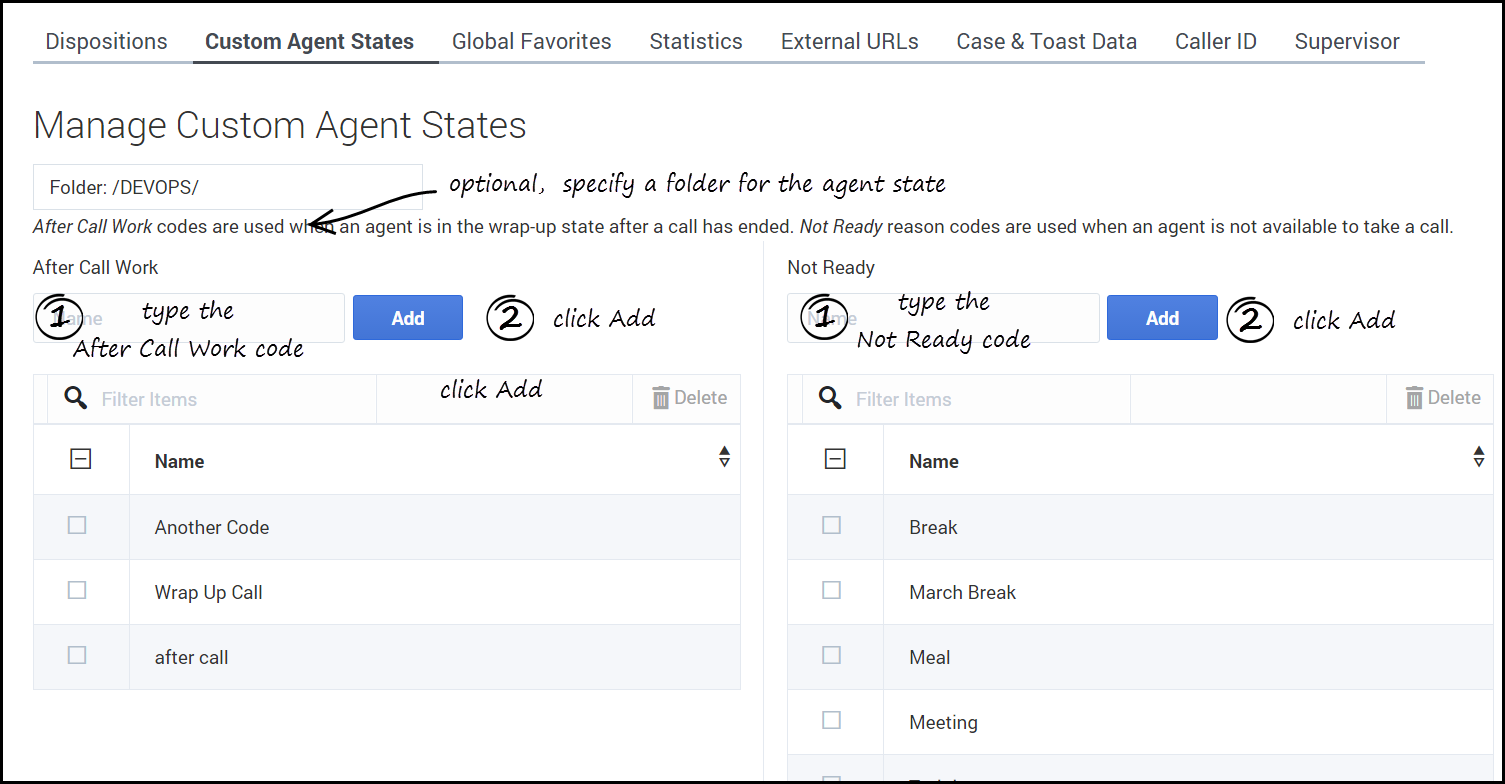The height and width of the screenshot is (784, 1505).
Task: Check the March Break row checkbox
Action: click(x=831, y=590)
